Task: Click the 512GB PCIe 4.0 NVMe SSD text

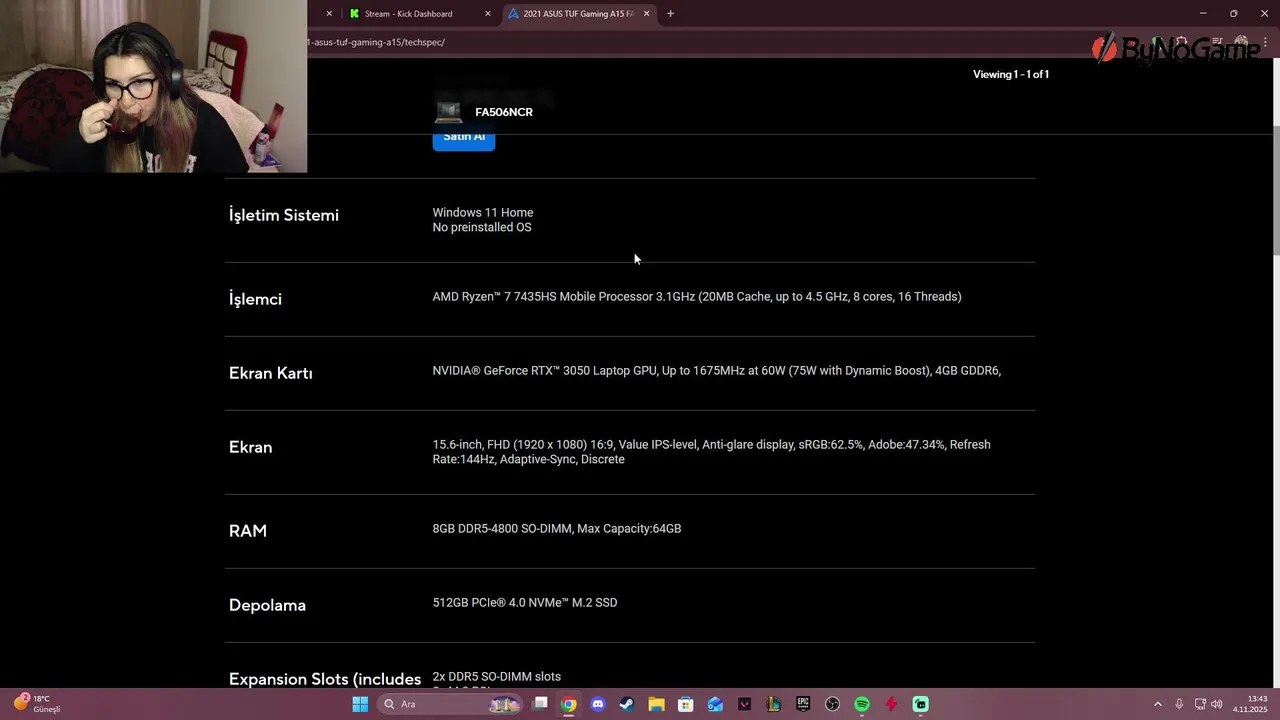Action: point(525,602)
